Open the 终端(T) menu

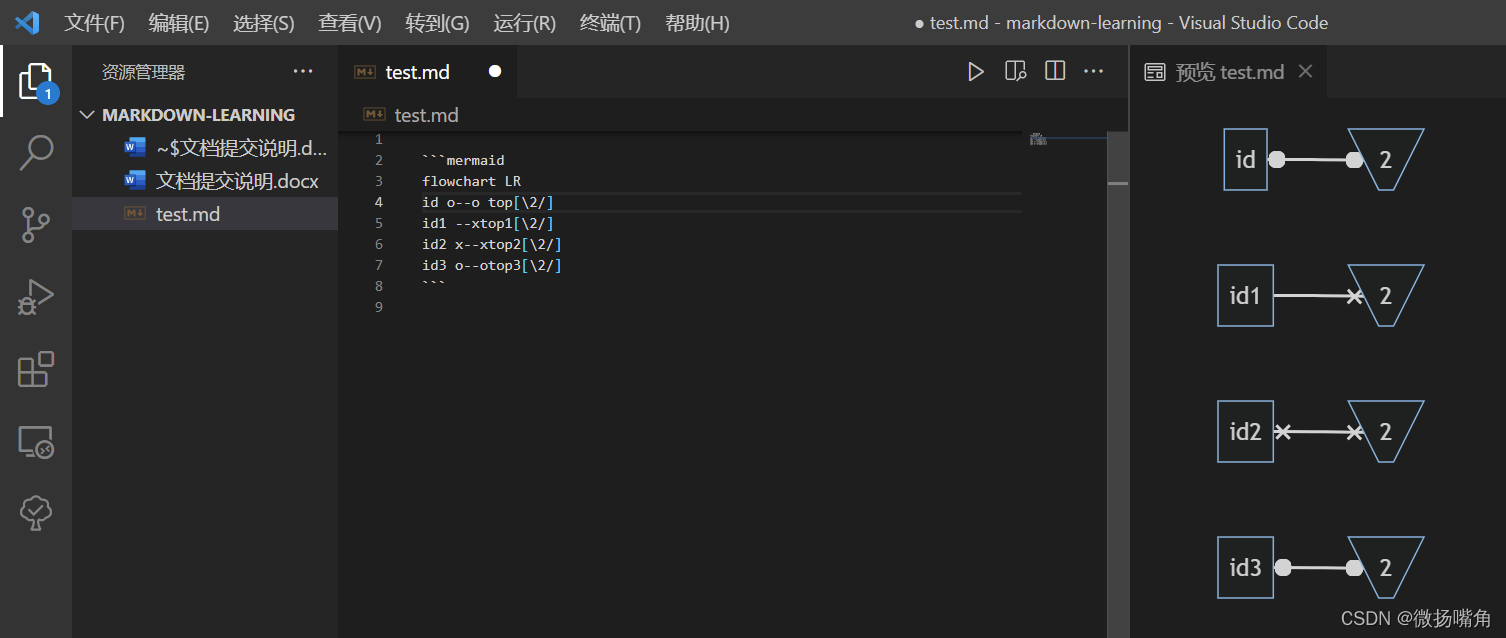point(610,23)
